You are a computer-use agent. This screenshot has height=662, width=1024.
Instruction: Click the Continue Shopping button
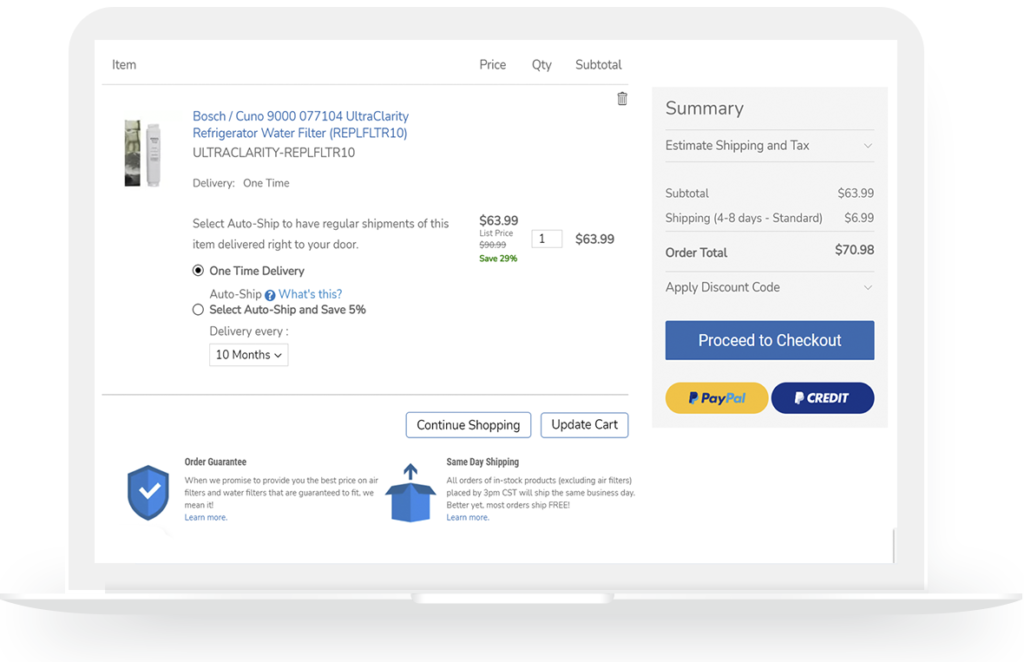(x=468, y=425)
